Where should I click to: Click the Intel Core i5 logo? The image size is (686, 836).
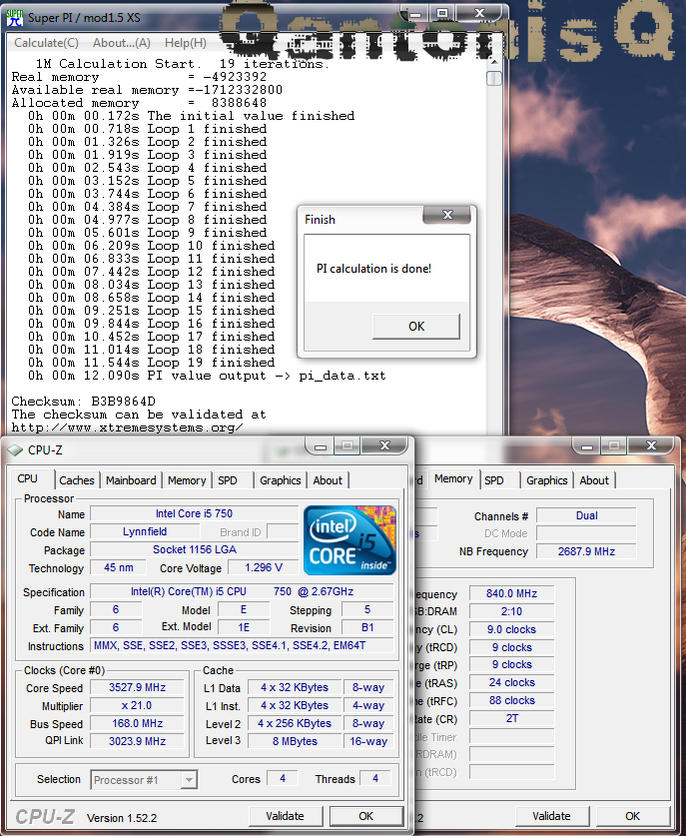pyautogui.click(x=350, y=540)
